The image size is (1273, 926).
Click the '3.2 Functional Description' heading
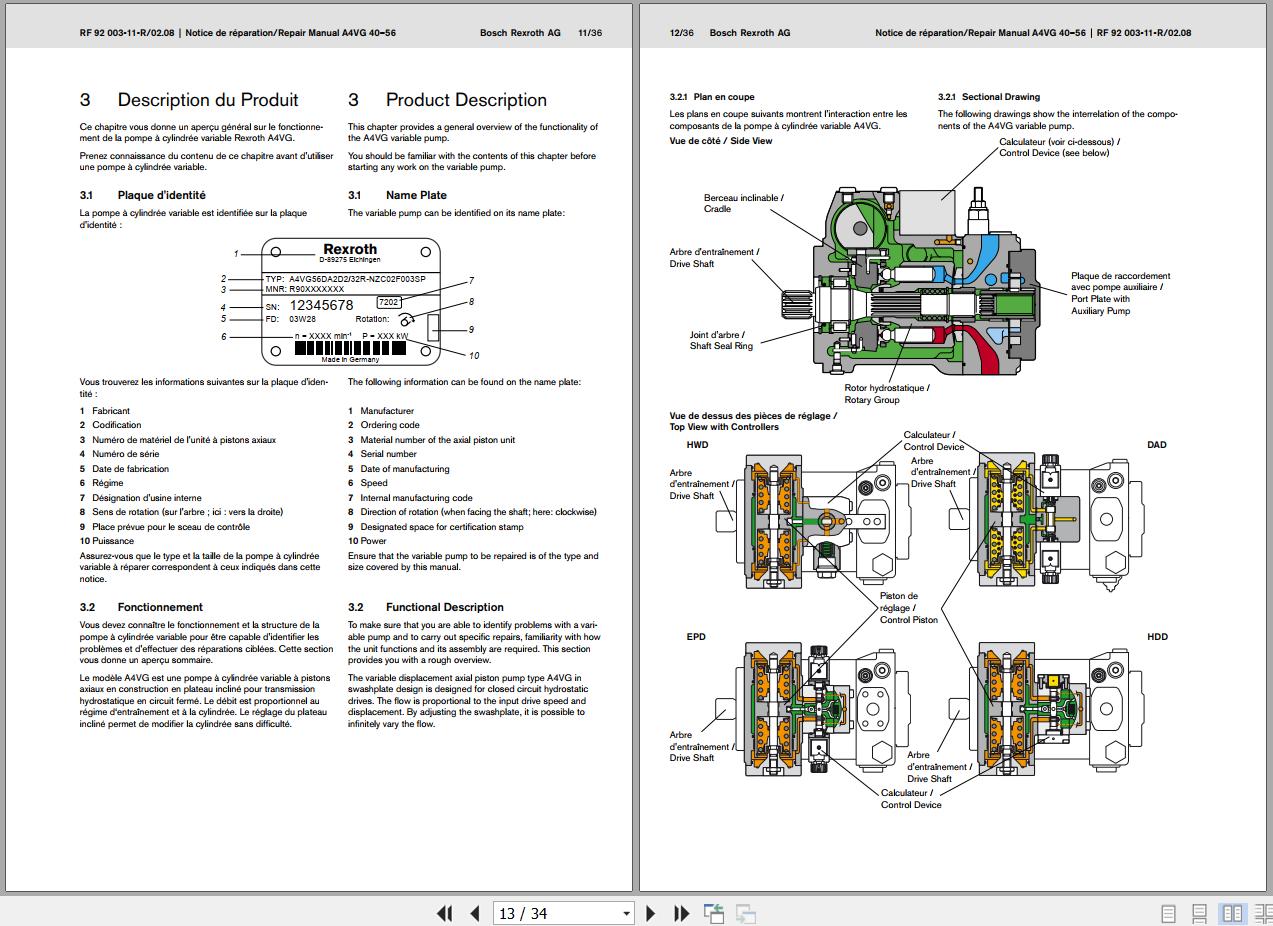[426, 607]
